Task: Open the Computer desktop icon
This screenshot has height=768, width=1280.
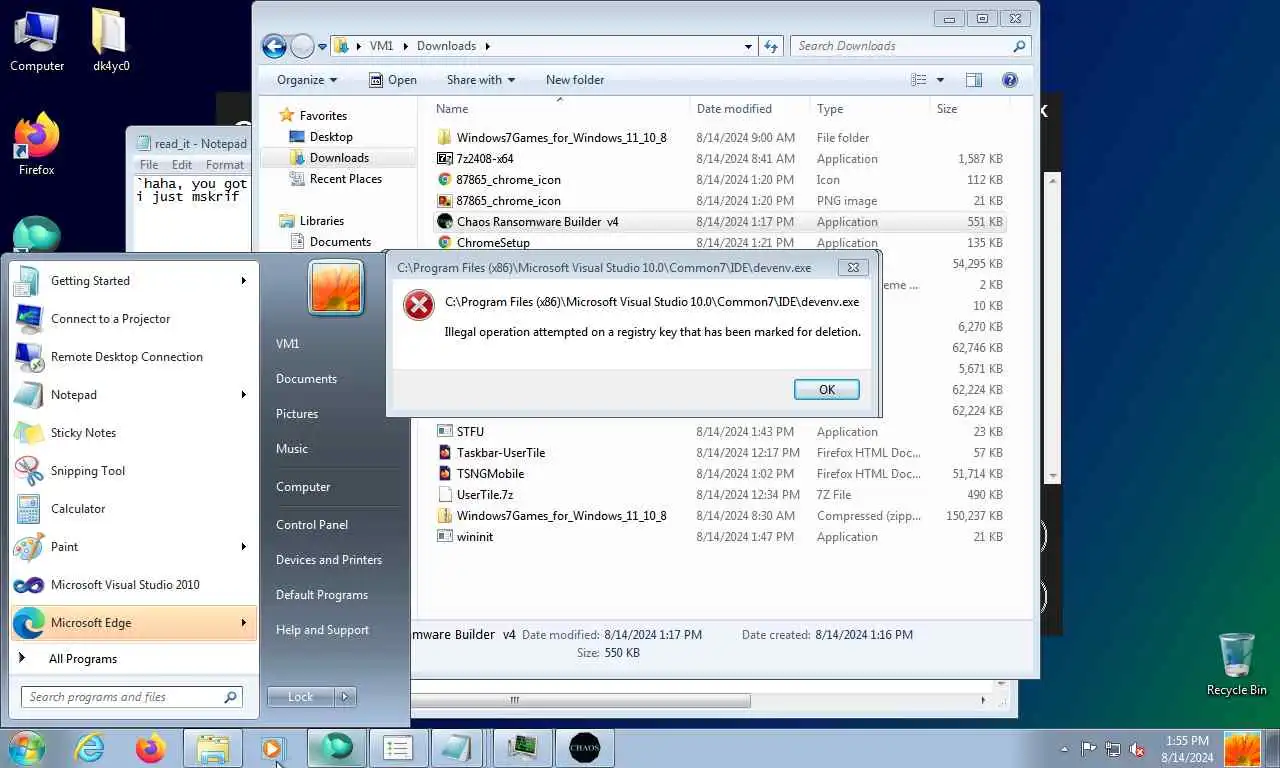Action: (37, 42)
